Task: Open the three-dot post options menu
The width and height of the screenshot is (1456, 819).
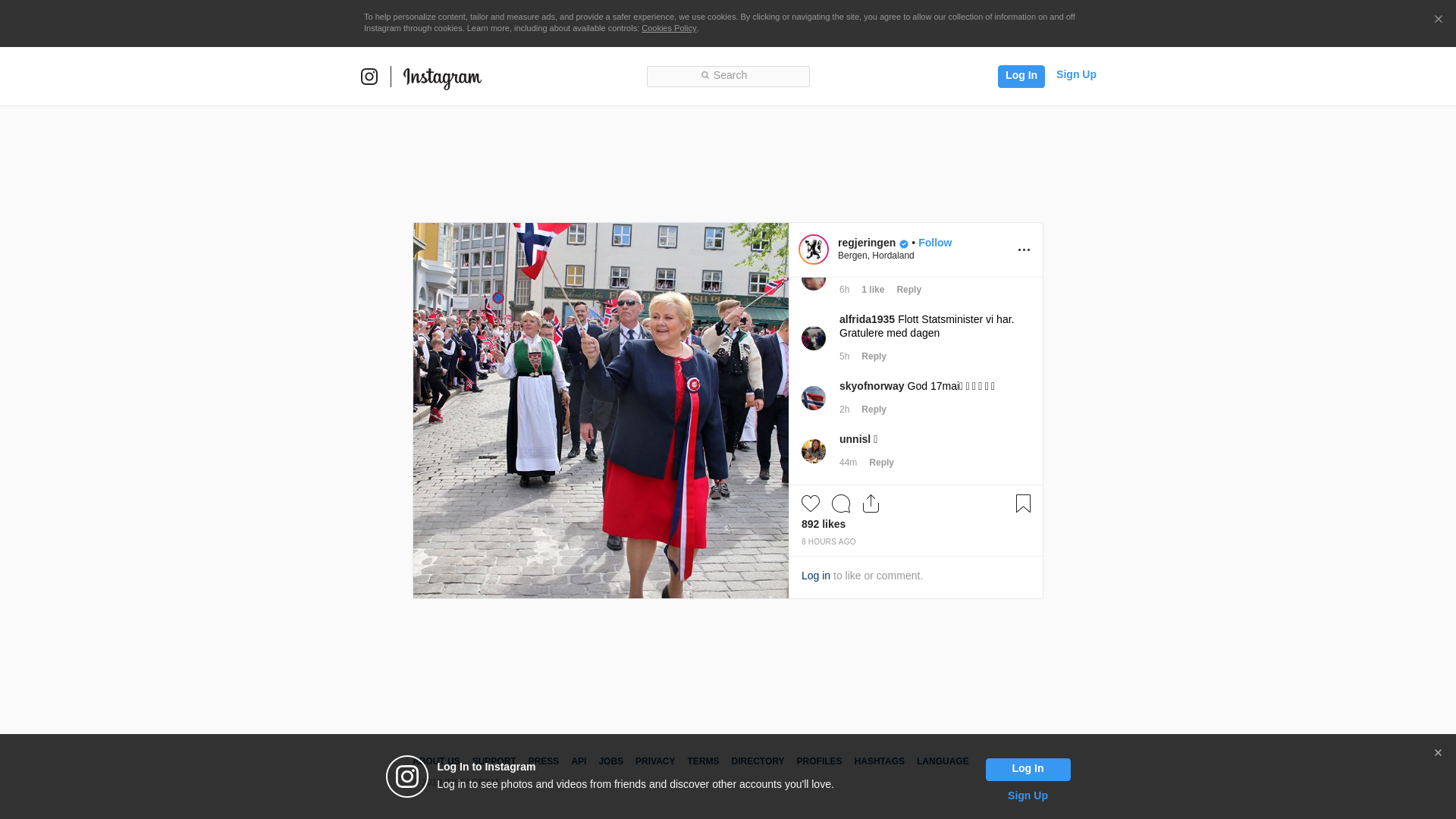Action: point(1024,250)
